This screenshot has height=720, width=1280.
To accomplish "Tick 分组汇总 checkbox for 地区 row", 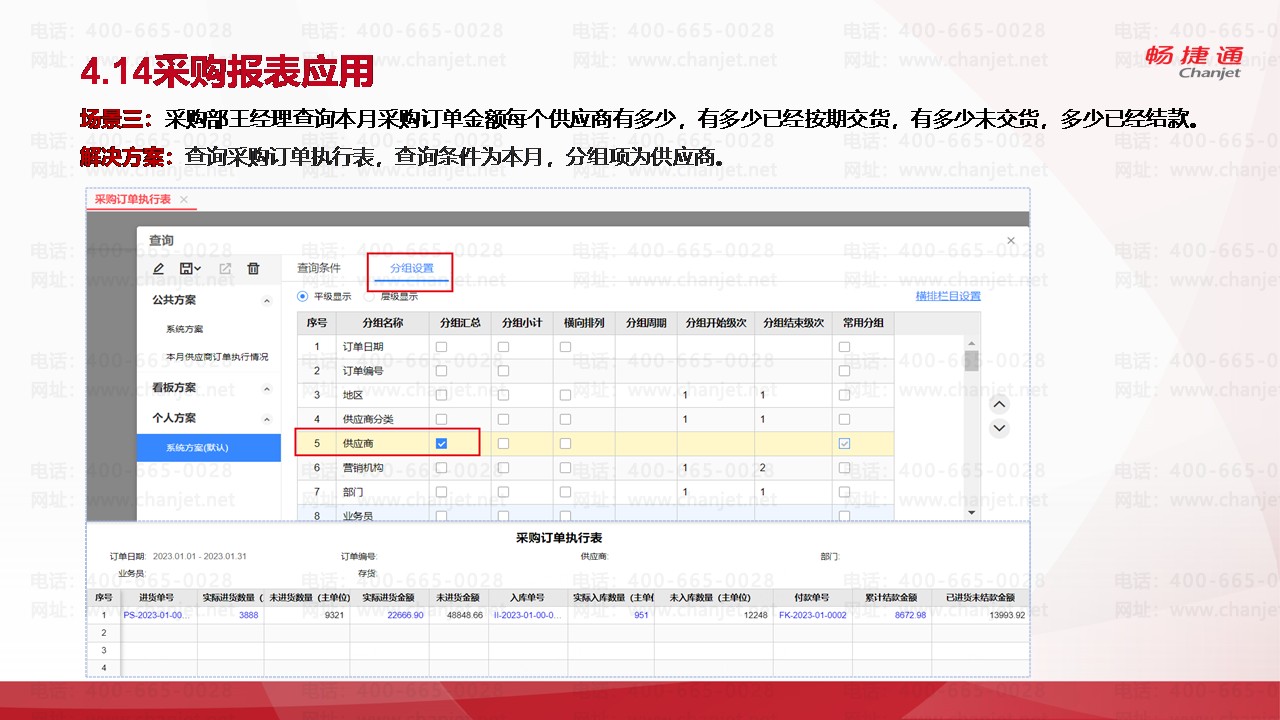I will tap(441, 395).
